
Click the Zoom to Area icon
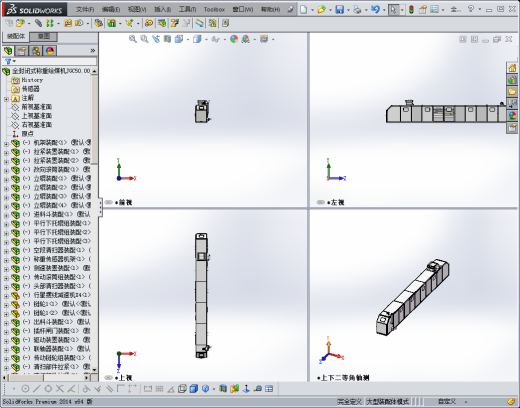coord(144,39)
